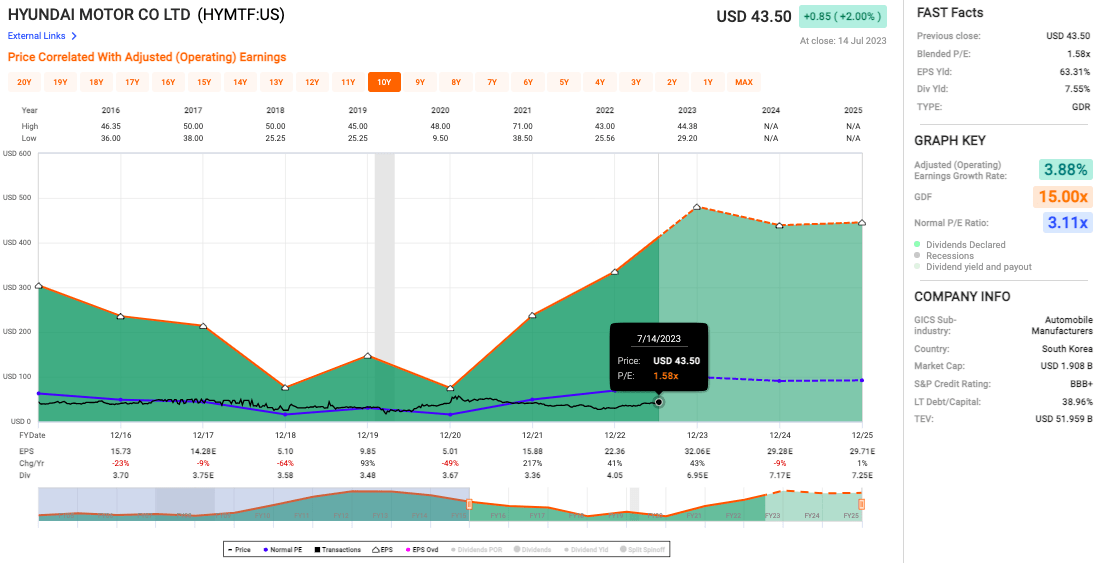Enable Split Spinoff in legend

[x=644, y=550]
